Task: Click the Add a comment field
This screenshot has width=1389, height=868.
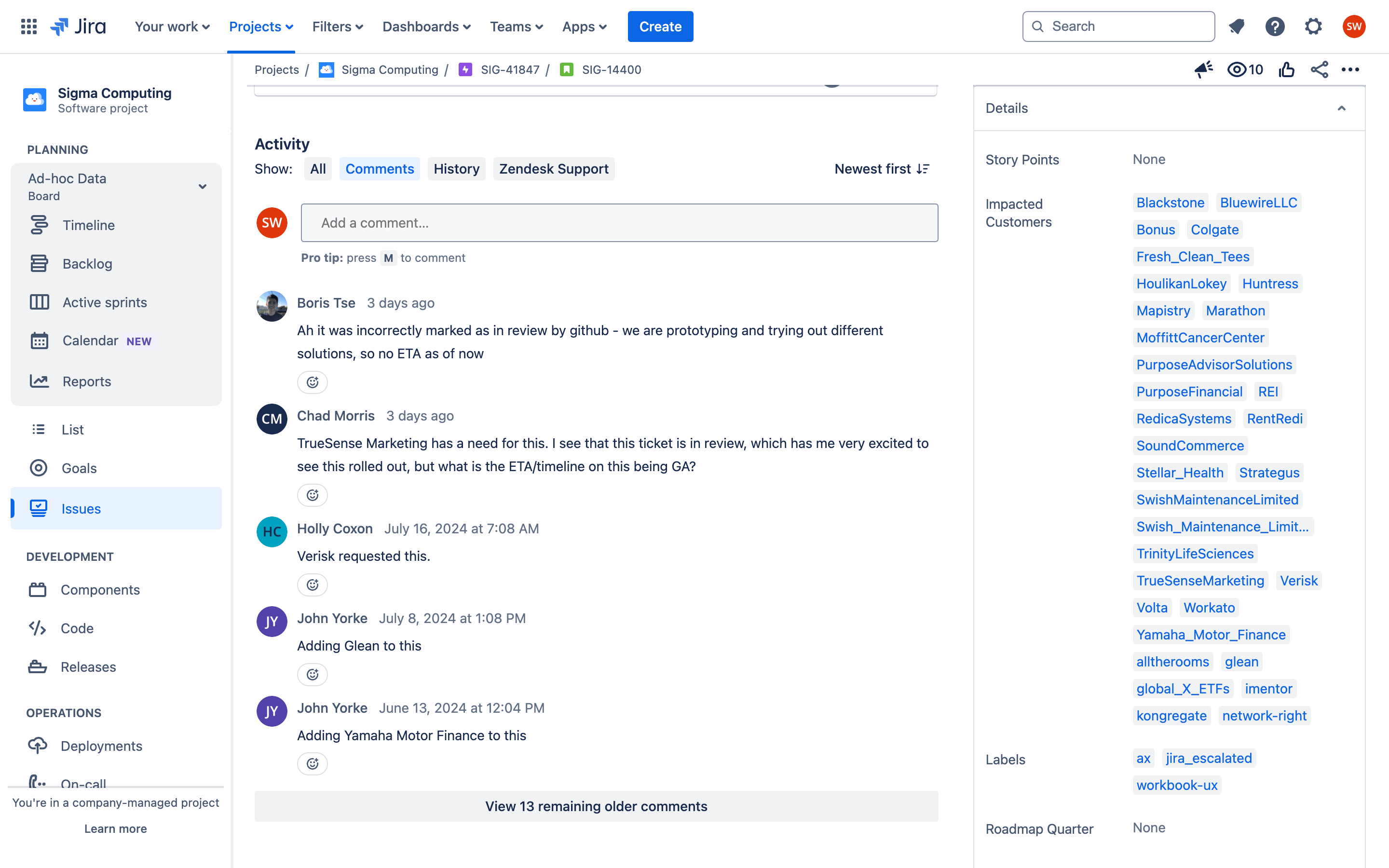Action: (619, 223)
